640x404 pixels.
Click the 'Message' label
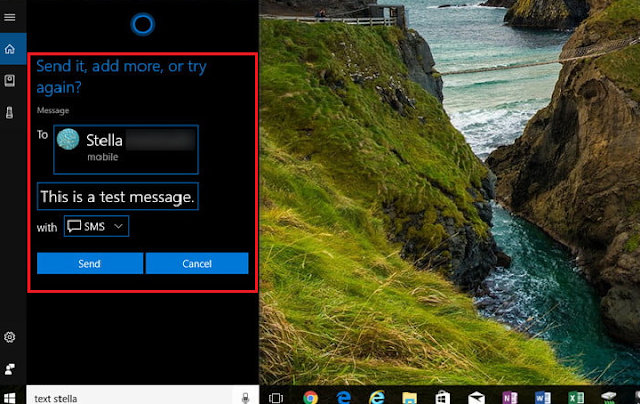53,111
